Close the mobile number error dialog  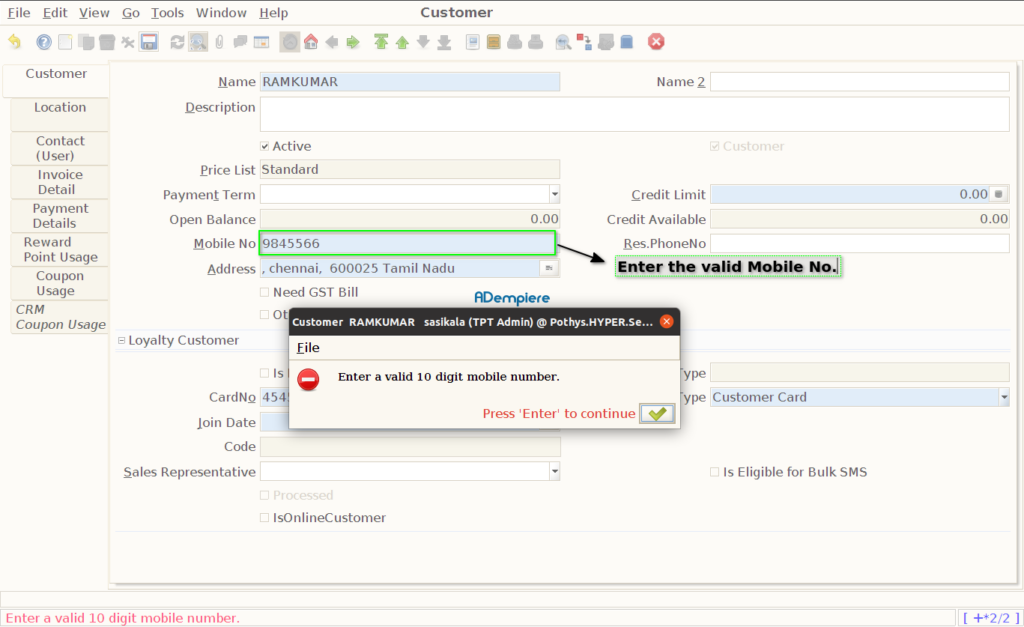point(666,321)
